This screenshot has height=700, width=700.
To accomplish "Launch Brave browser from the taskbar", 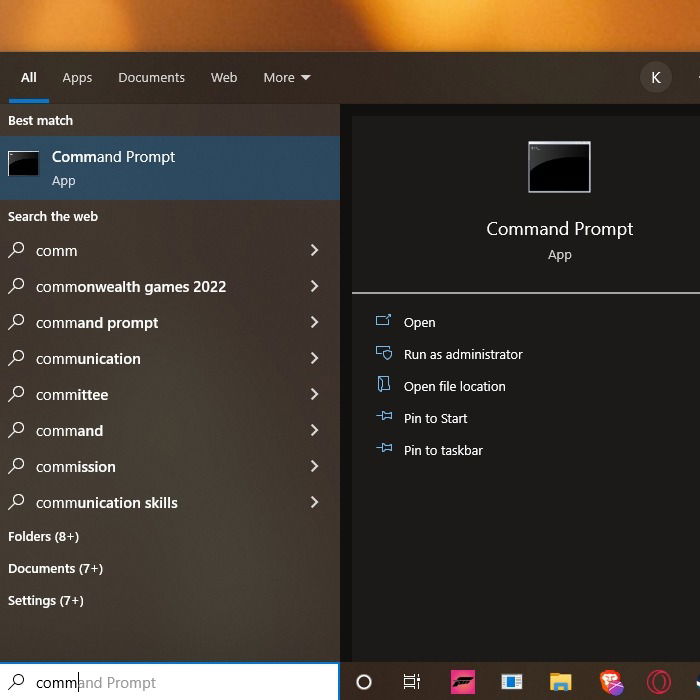I will point(611,682).
